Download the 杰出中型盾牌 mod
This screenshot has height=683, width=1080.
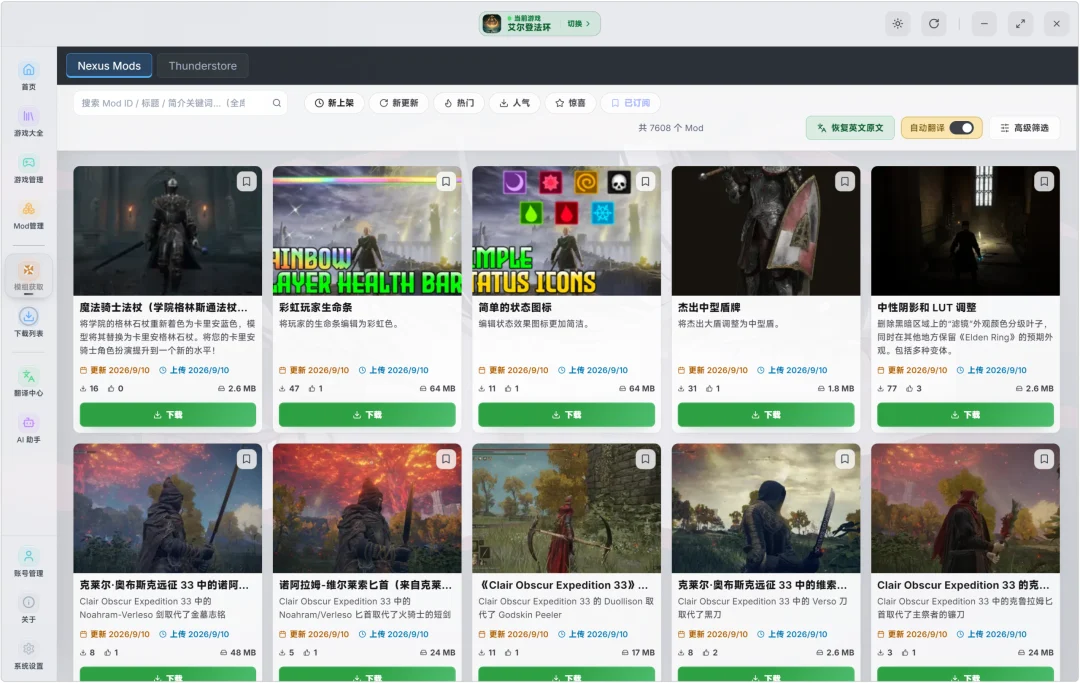tap(766, 414)
